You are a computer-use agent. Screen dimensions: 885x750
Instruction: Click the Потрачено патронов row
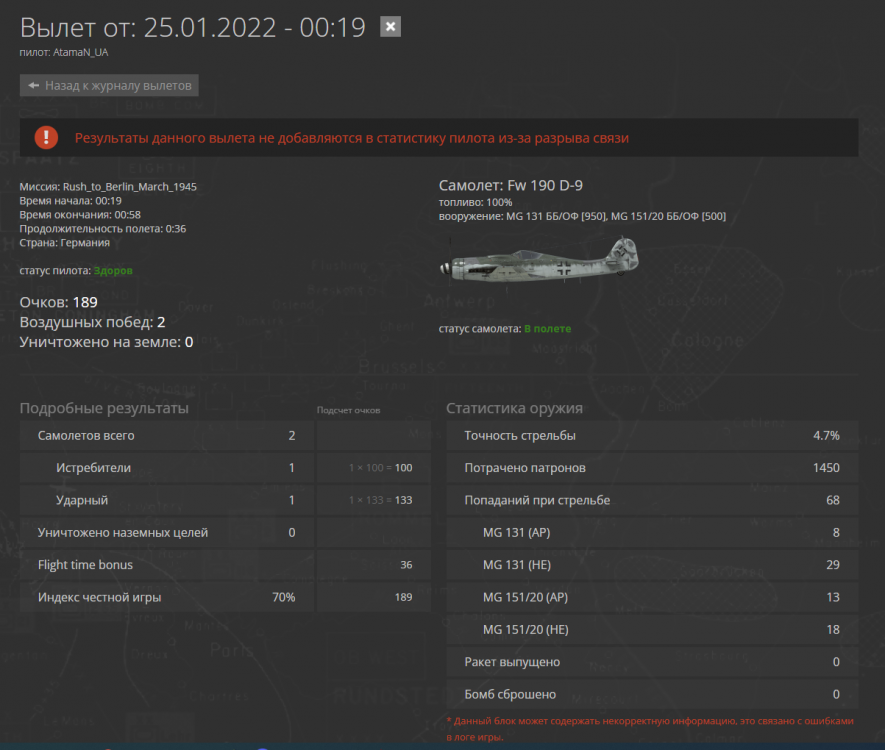click(x=652, y=468)
